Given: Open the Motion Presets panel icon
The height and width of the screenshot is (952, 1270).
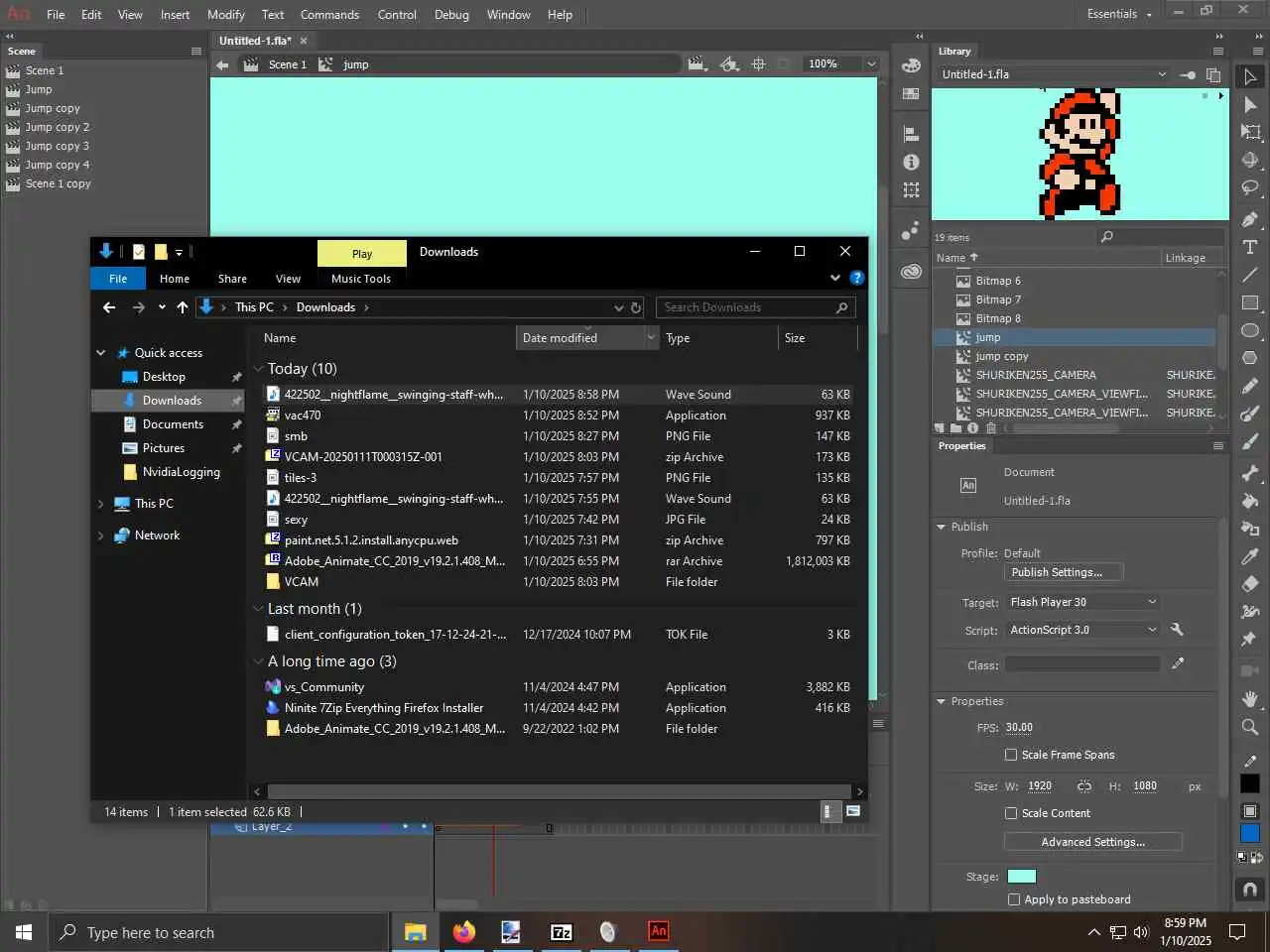Looking at the screenshot, I should click(x=911, y=231).
